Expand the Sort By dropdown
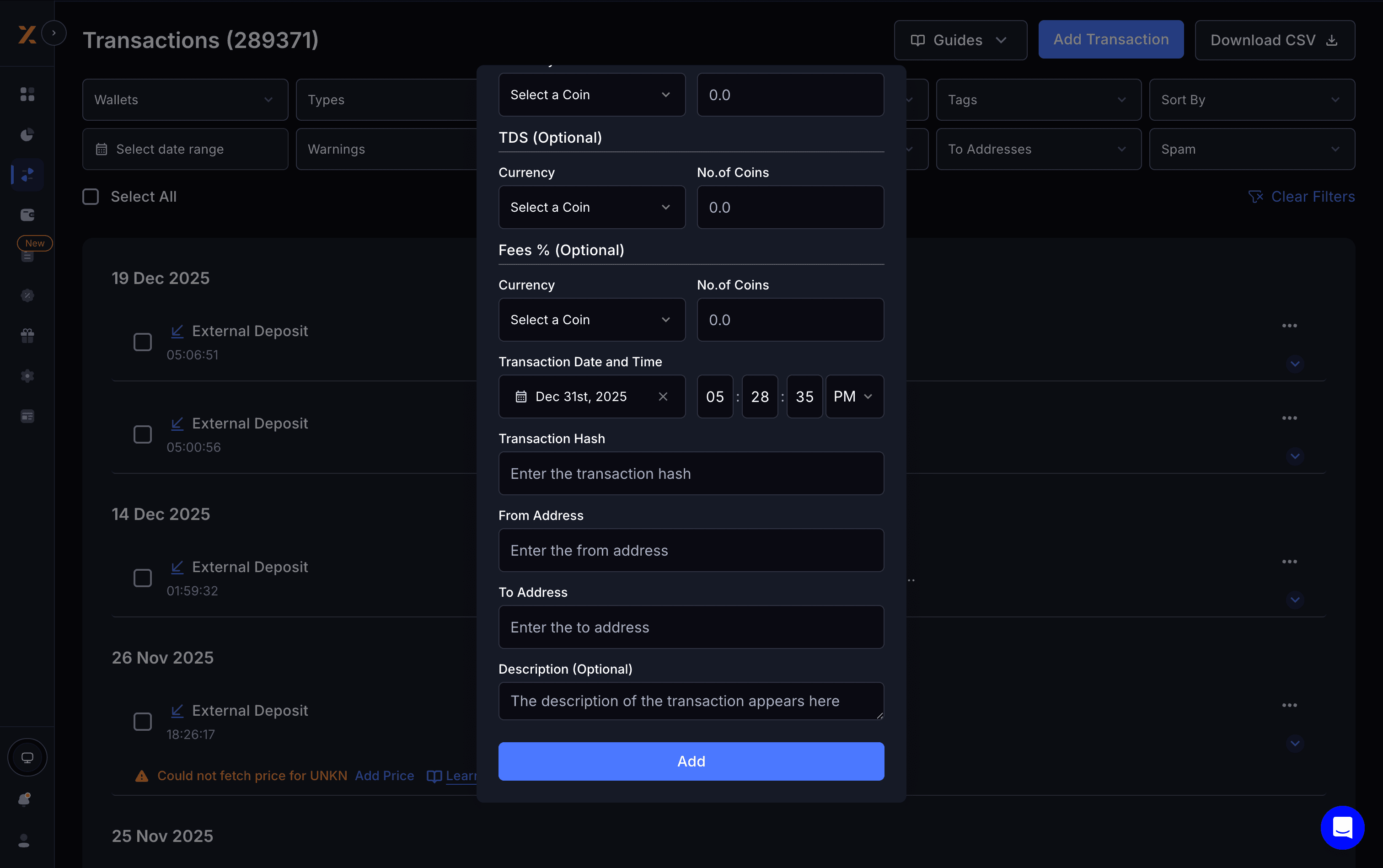 [1251, 99]
